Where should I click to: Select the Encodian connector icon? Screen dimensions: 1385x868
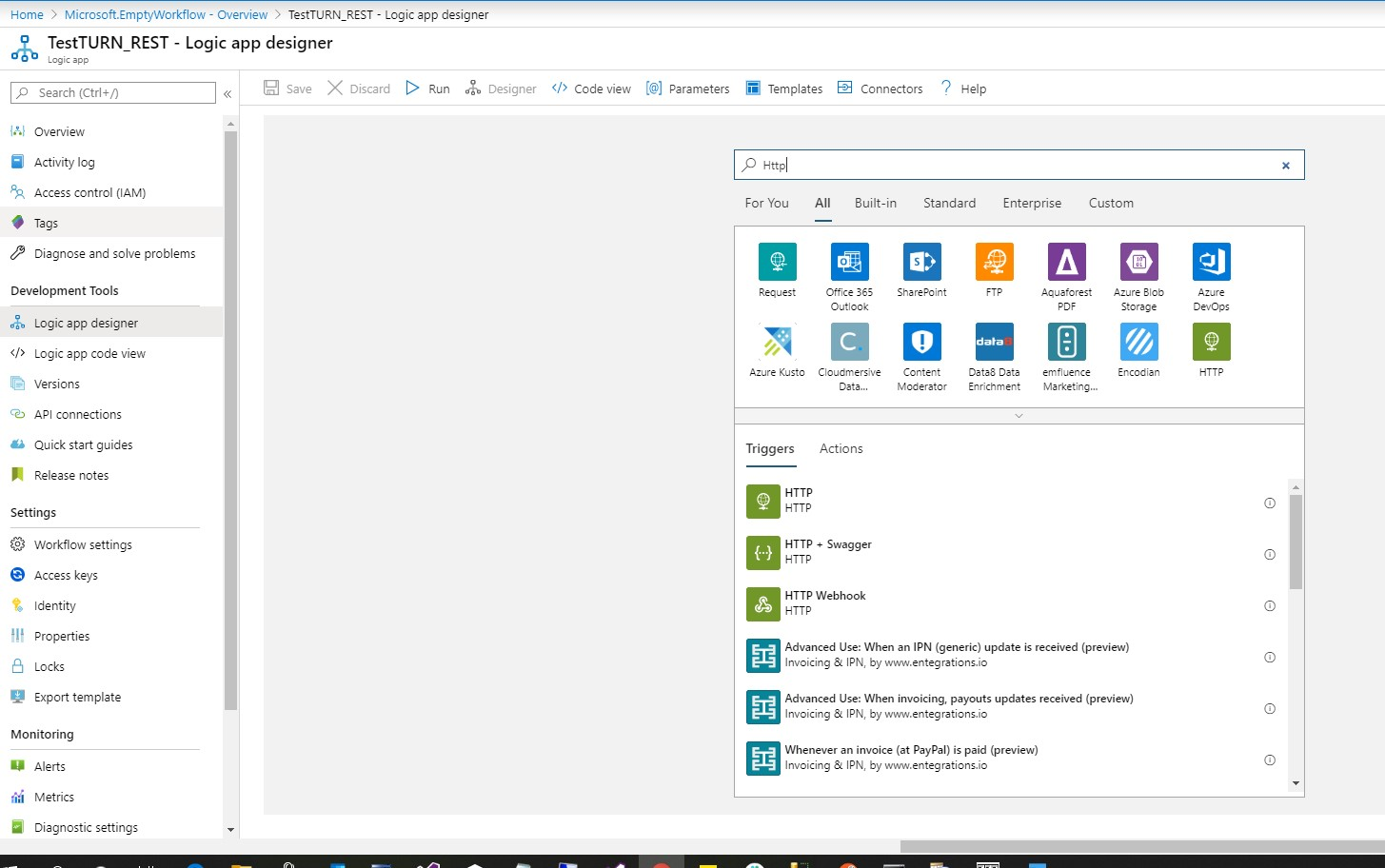1138,342
